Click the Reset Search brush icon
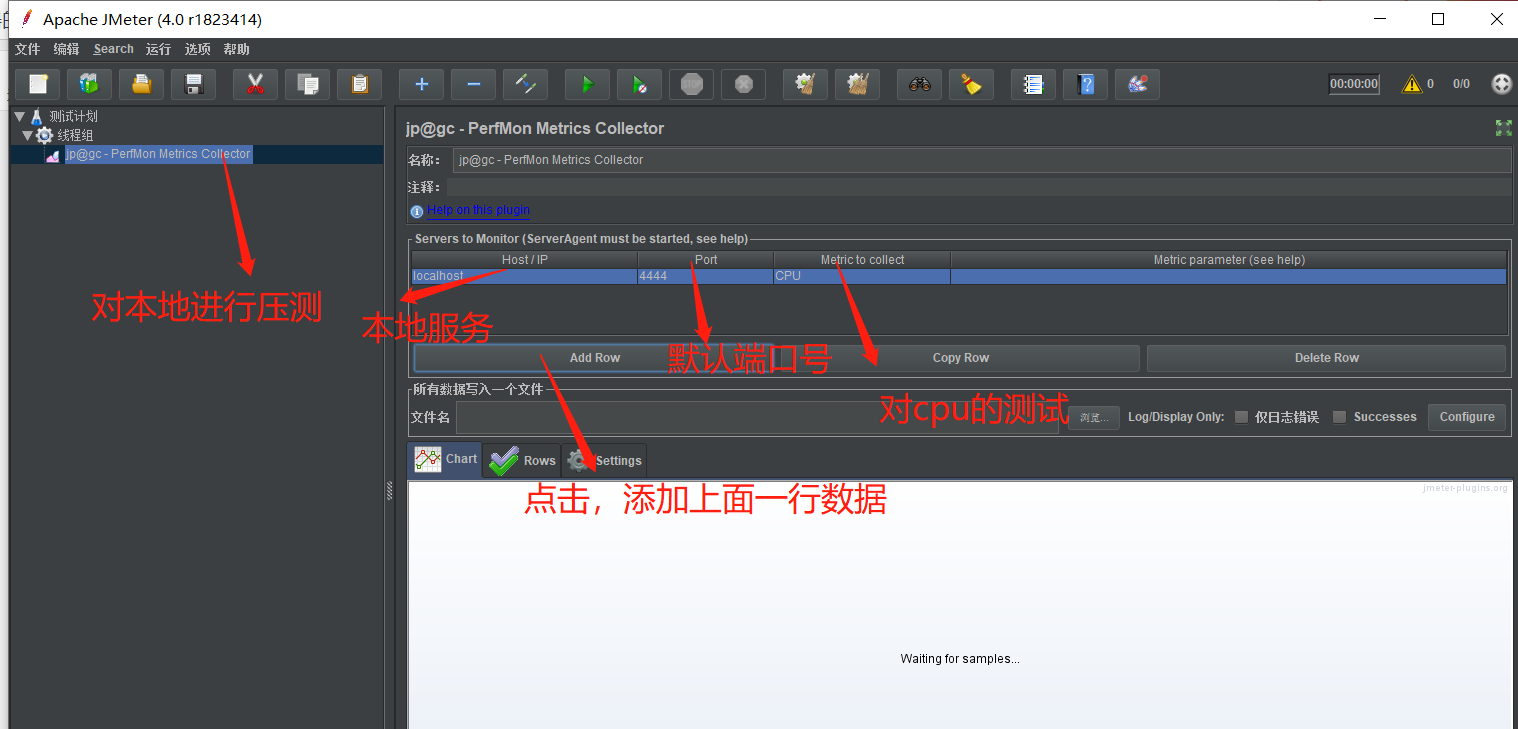The image size is (1518, 729). [971, 85]
